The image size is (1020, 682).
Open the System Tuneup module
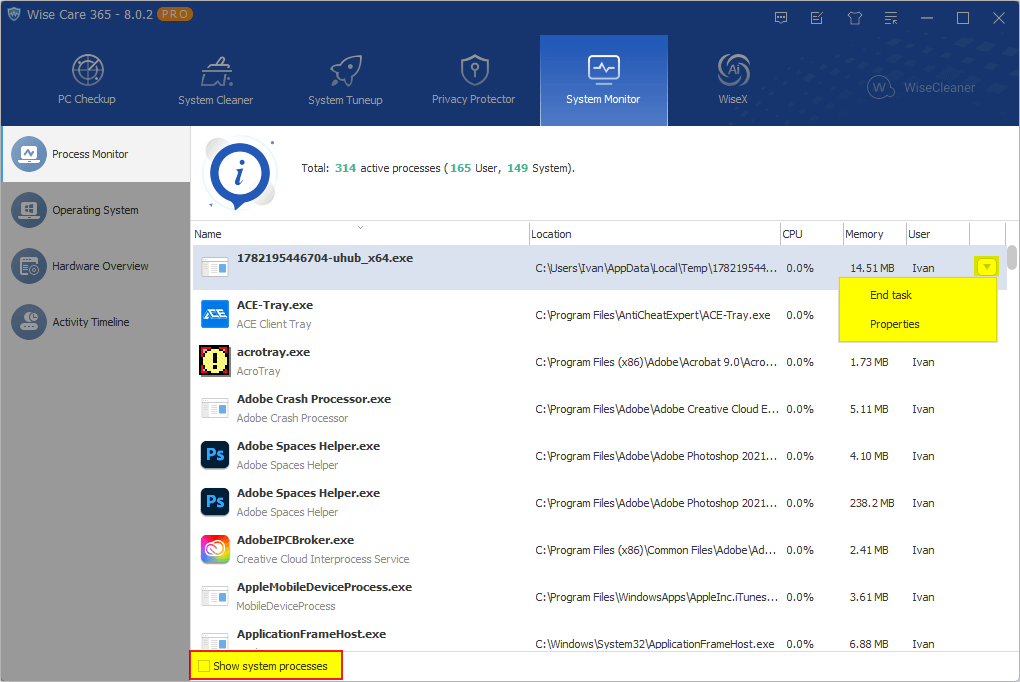[x=345, y=80]
